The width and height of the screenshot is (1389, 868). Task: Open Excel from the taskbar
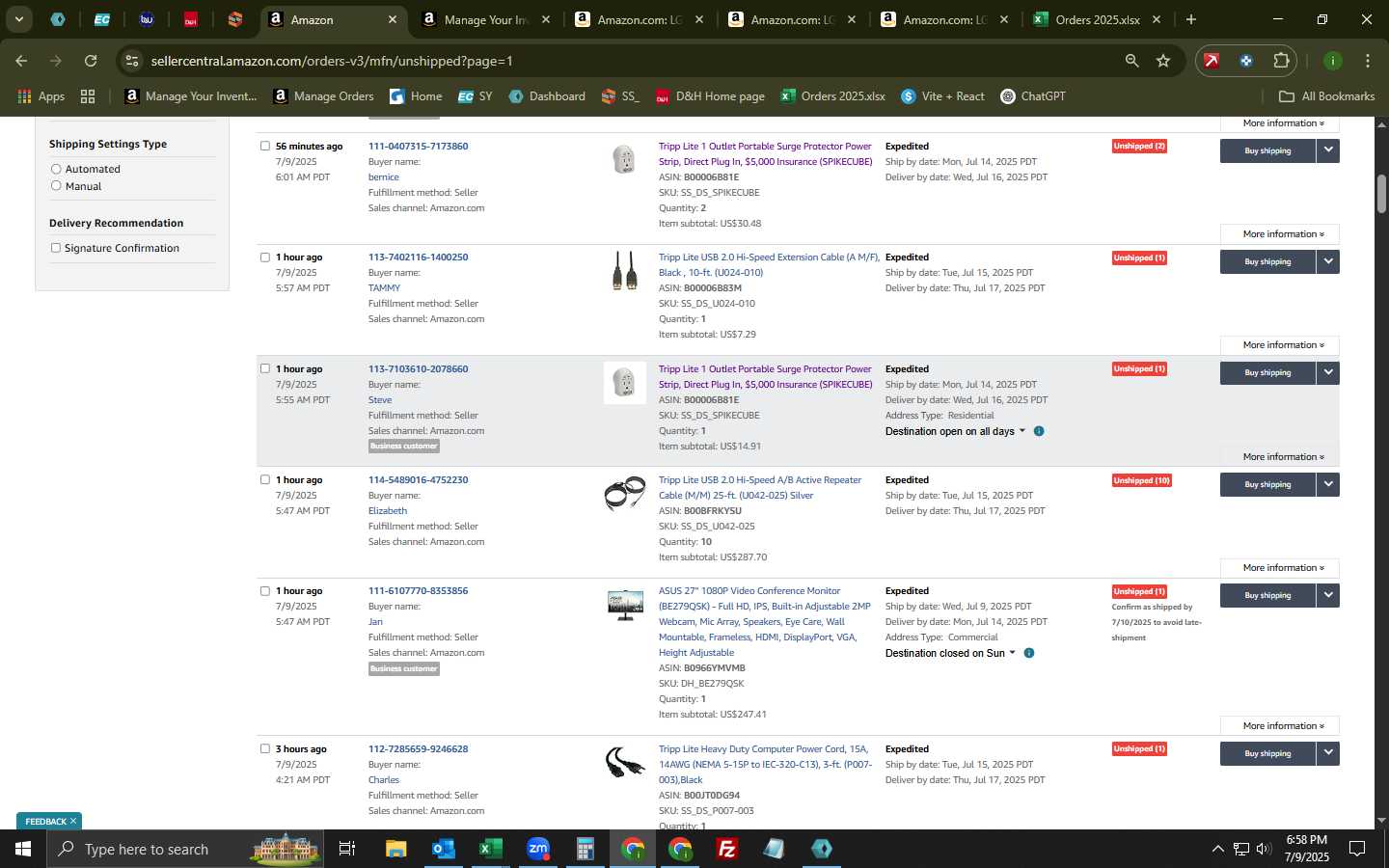click(490, 849)
